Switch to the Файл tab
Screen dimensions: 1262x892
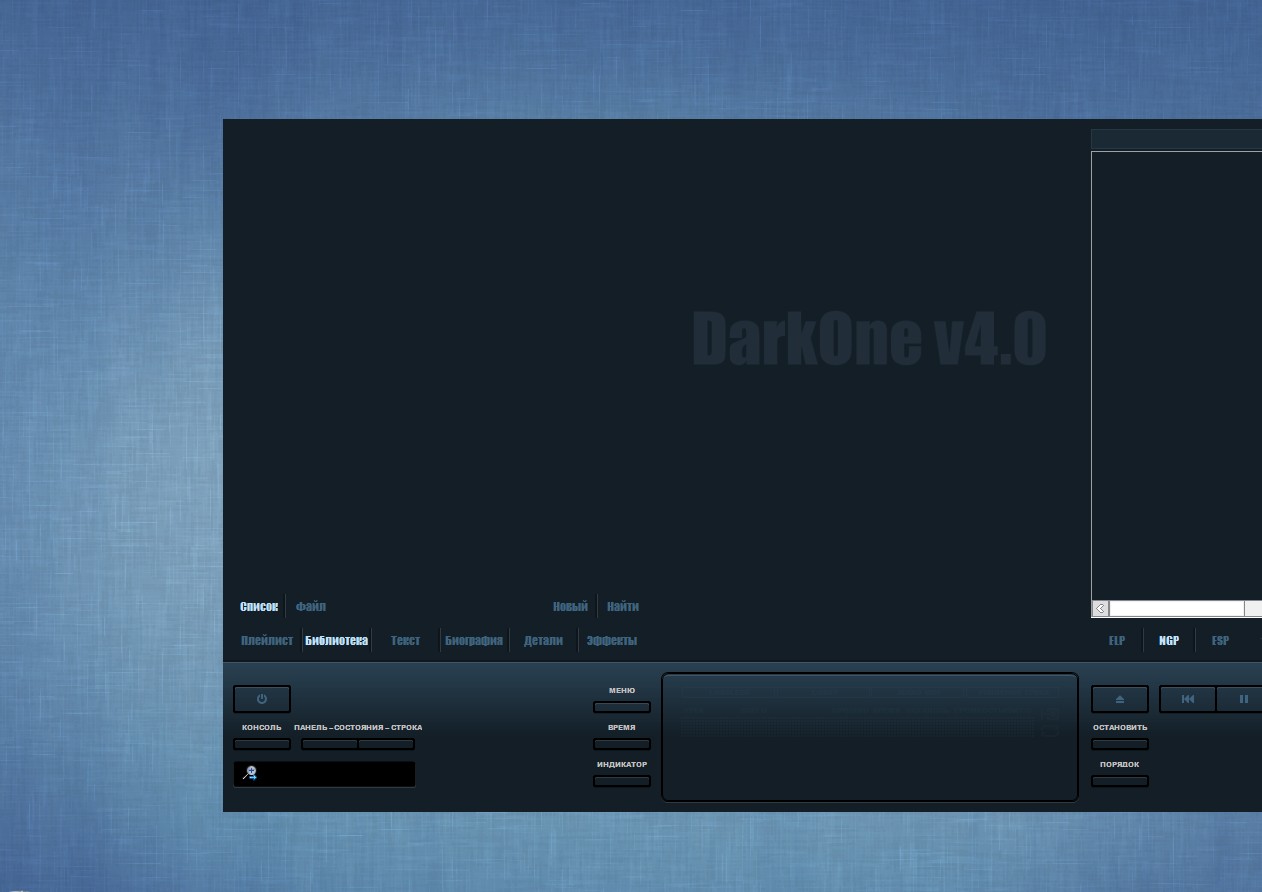click(x=311, y=606)
